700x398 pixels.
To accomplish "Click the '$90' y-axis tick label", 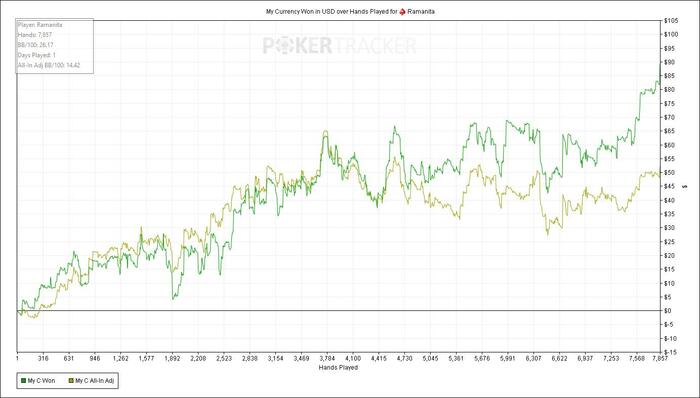I will 670,62.
